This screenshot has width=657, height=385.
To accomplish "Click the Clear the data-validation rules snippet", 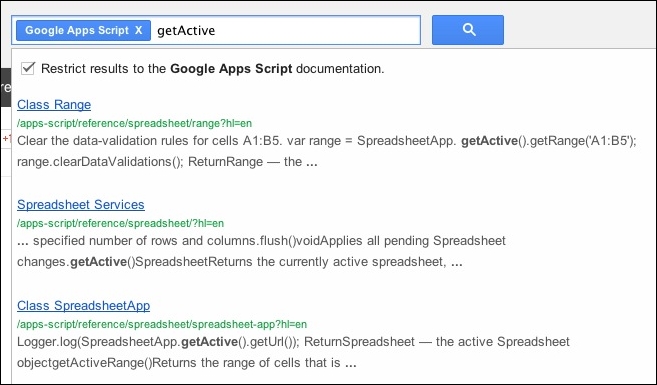I will pyautogui.click(x=327, y=151).
